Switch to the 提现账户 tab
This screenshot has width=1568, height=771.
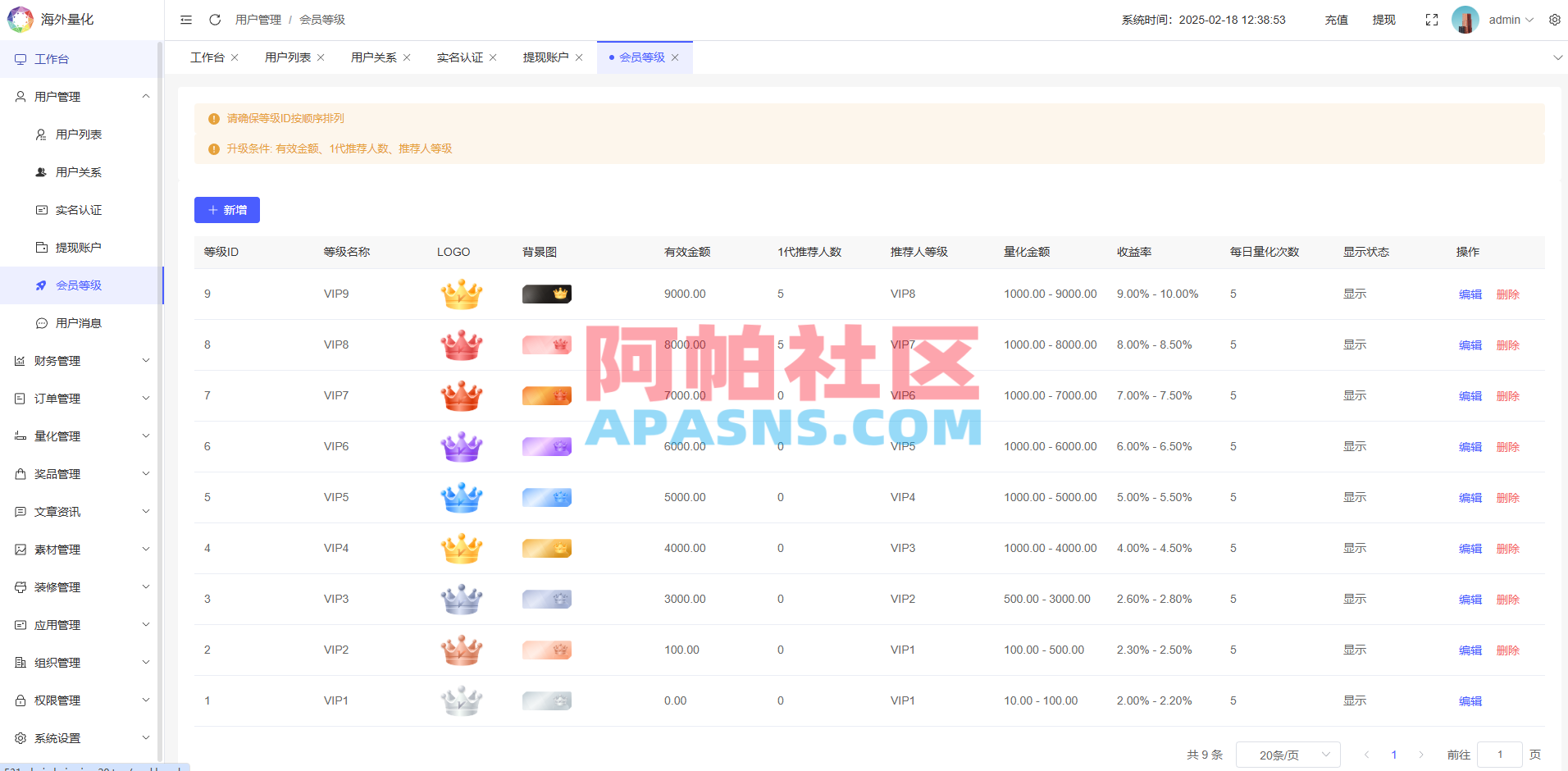coord(545,57)
